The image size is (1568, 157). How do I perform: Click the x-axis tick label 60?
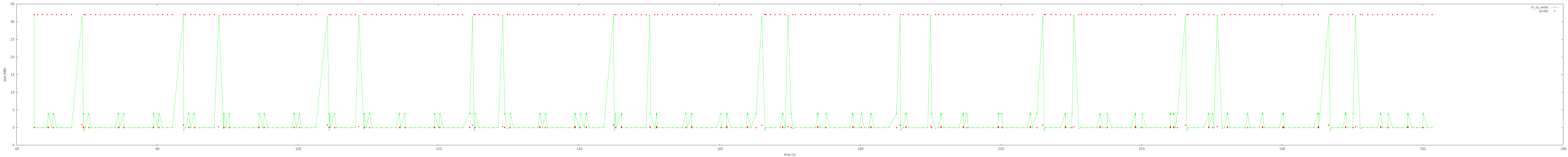click(17, 149)
